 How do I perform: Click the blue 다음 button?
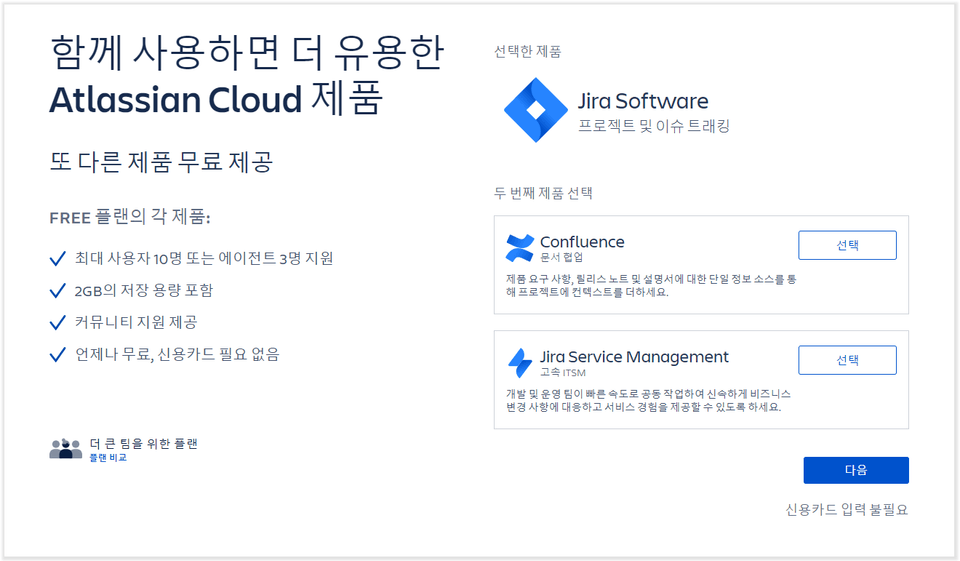click(x=856, y=470)
